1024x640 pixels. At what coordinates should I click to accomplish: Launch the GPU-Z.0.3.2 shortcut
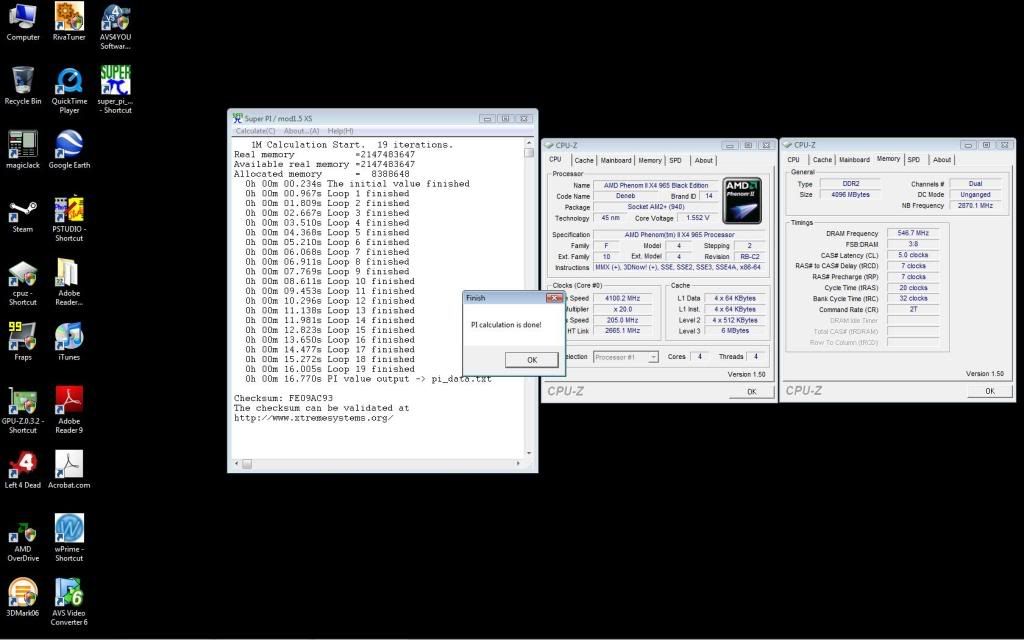tap(23, 410)
